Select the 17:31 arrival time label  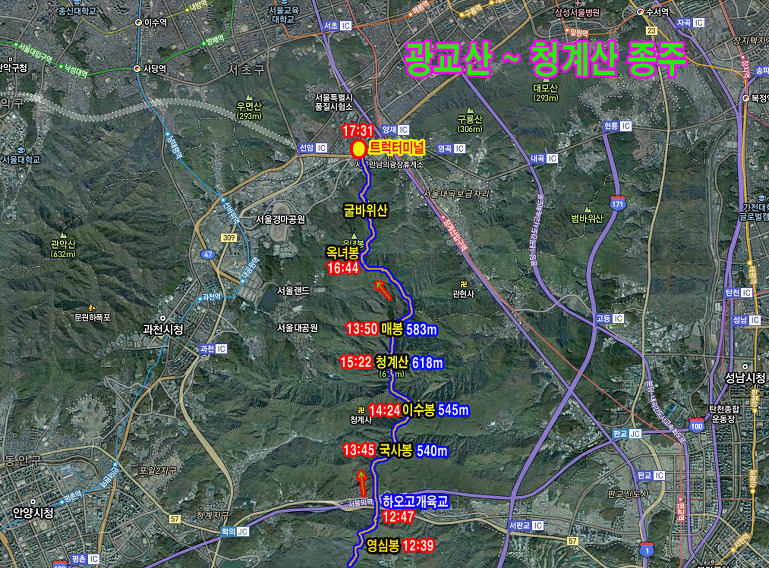pyautogui.click(x=357, y=131)
